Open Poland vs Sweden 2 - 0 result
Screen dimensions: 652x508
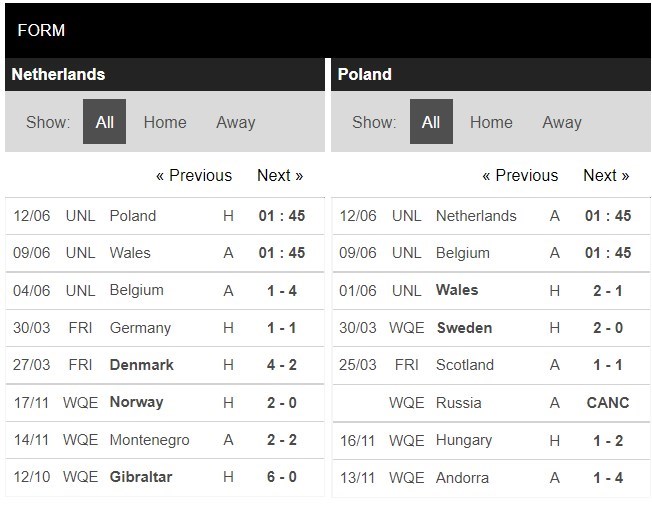(608, 328)
